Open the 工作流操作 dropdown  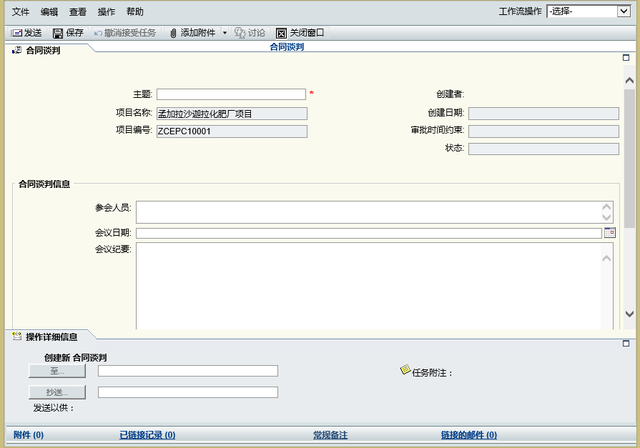pos(623,11)
